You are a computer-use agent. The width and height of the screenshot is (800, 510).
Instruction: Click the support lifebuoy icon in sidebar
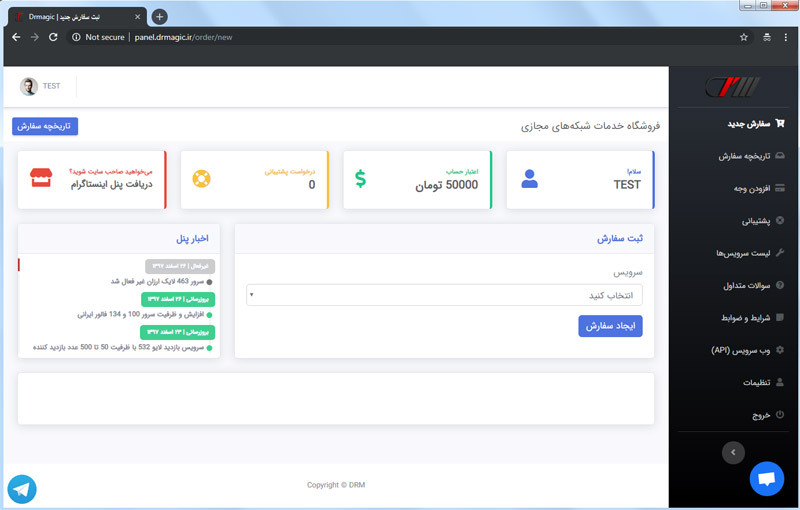point(780,220)
